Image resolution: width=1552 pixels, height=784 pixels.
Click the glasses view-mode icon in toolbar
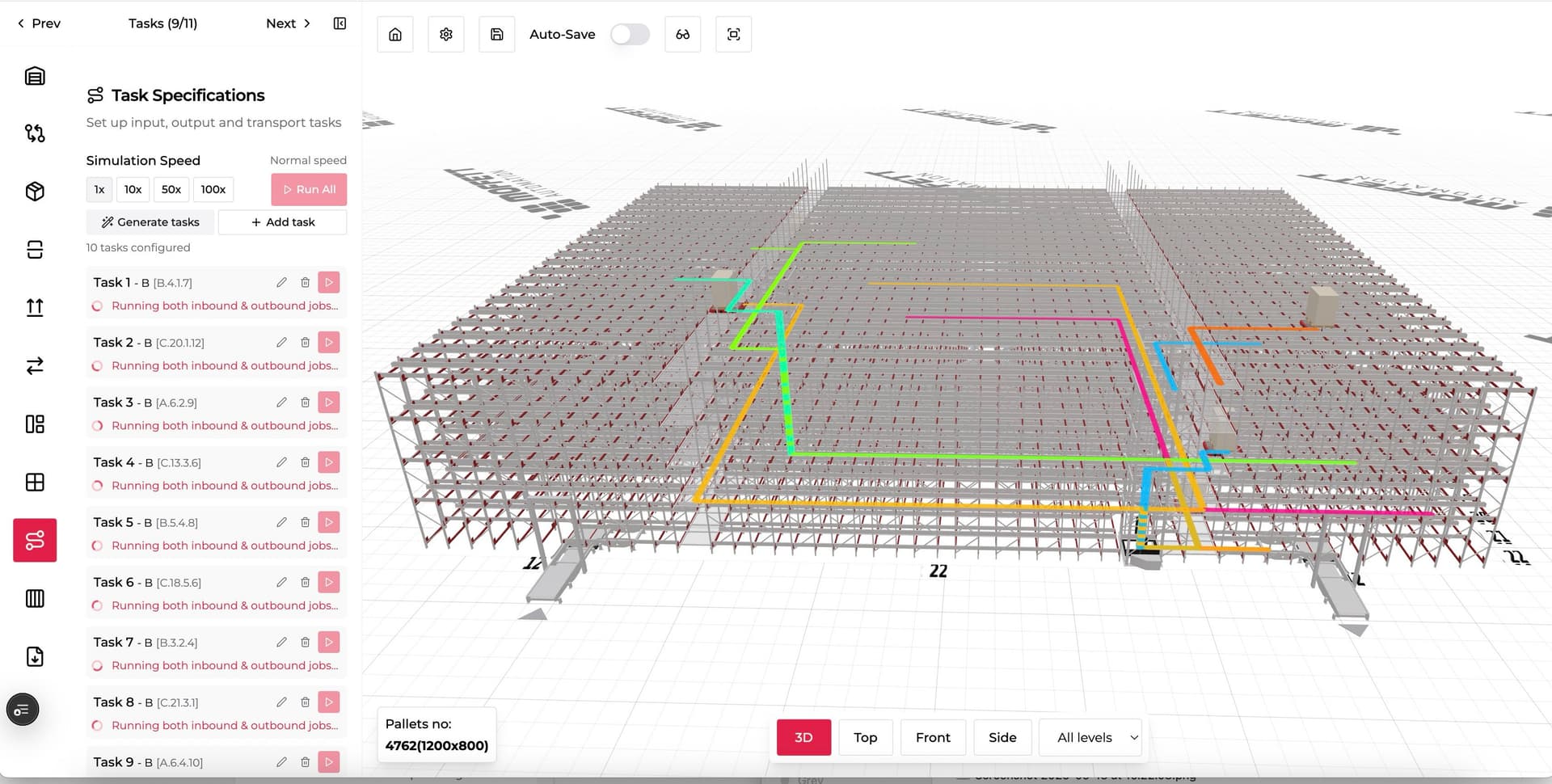pyautogui.click(x=682, y=34)
